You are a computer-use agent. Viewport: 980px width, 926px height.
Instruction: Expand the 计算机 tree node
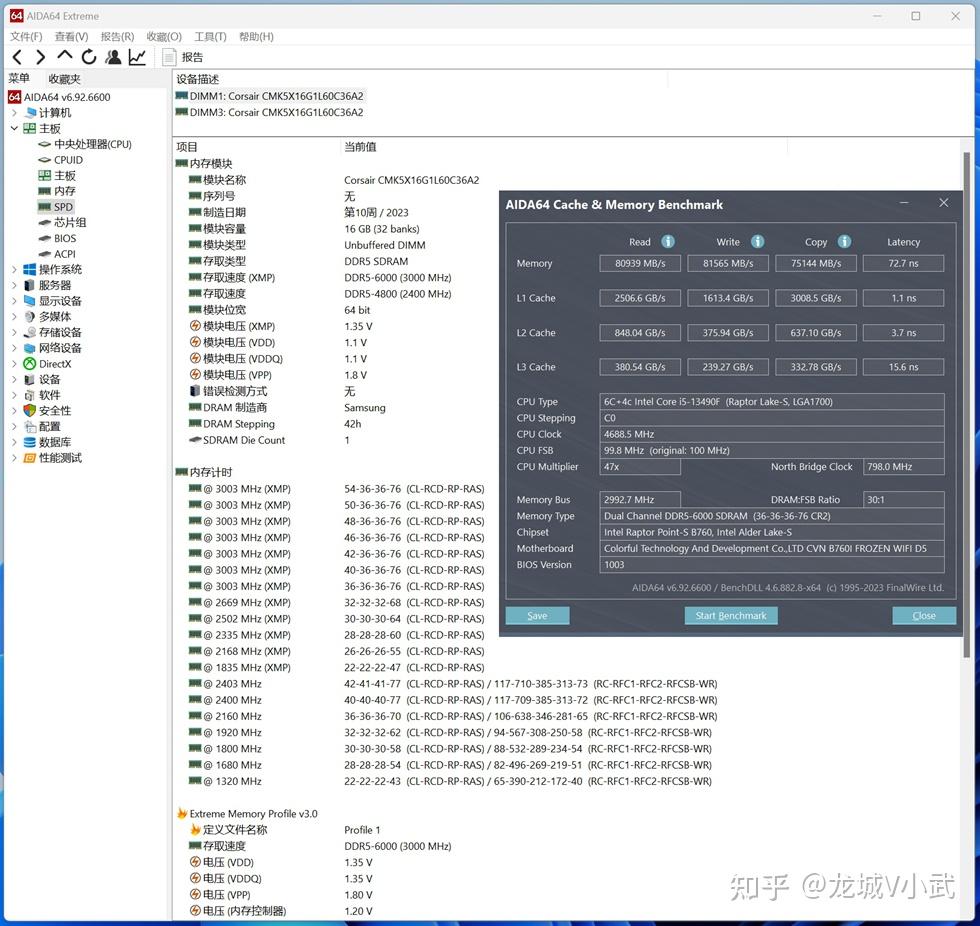[x=14, y=113]
